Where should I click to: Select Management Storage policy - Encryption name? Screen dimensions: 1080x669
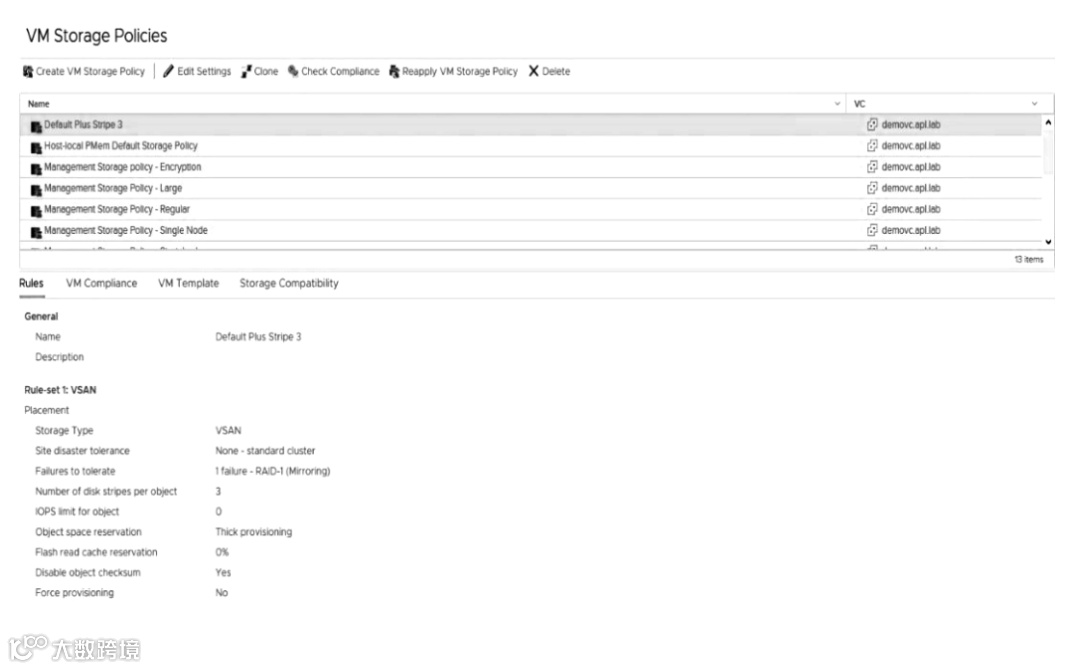click(123, 167)
